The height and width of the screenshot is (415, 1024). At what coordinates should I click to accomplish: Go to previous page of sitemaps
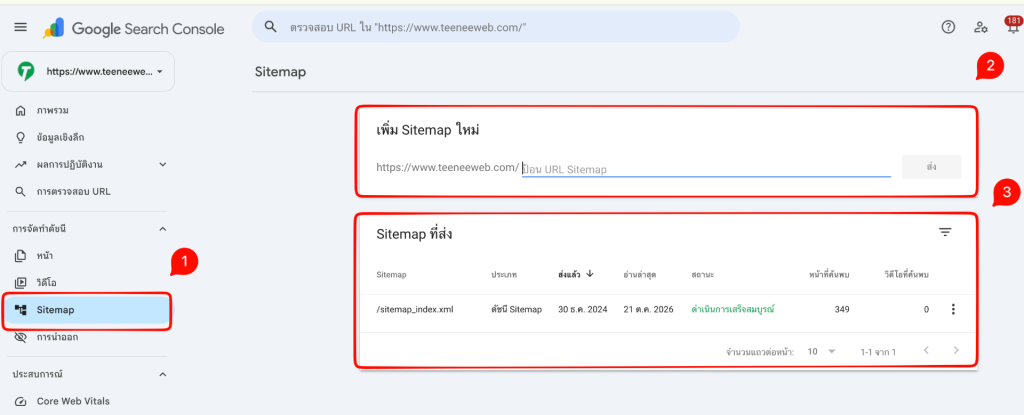927,351
